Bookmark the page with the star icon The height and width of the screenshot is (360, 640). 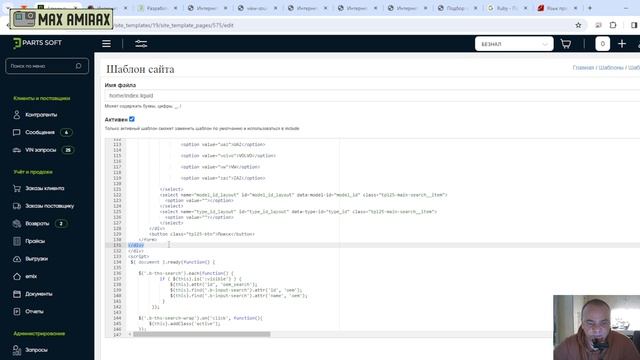(x=578, y=25)
